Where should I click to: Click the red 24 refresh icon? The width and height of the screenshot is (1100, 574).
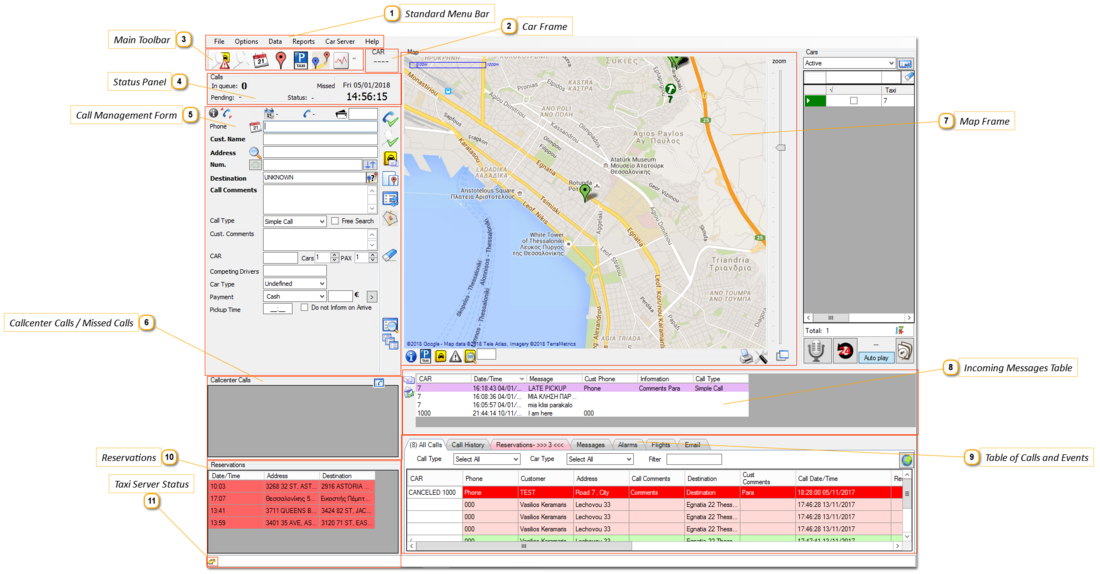click(x=845, y=351)
